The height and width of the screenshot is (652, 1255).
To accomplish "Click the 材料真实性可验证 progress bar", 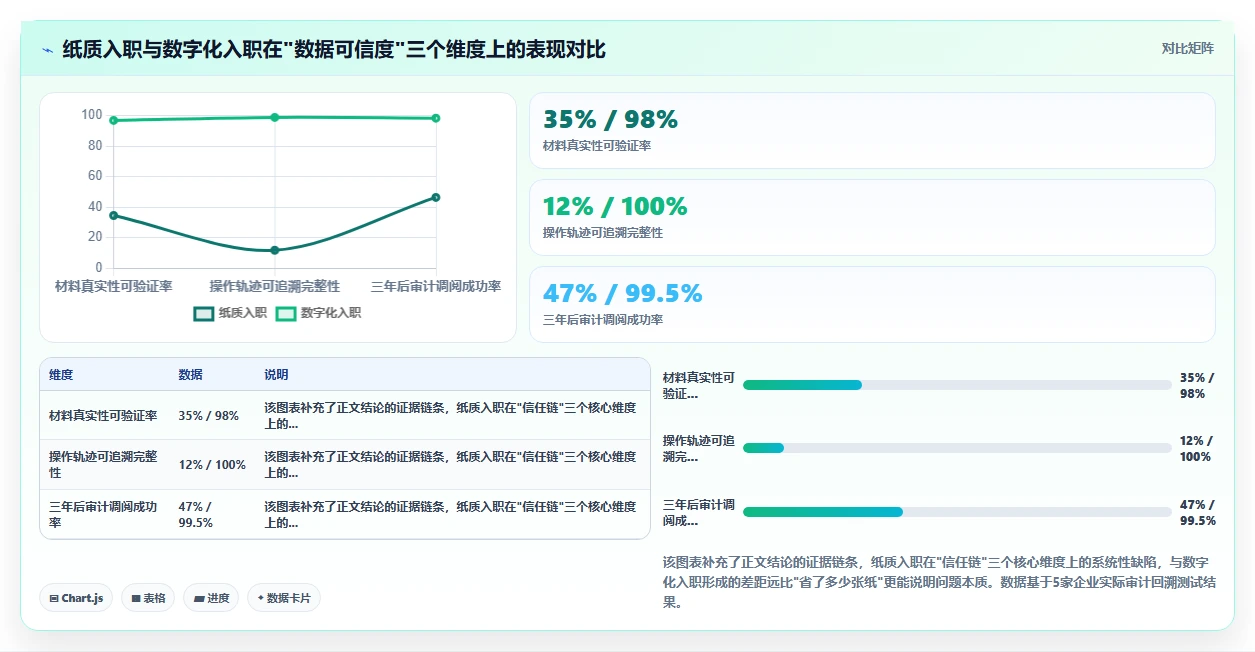I will [x=957, y=385].
